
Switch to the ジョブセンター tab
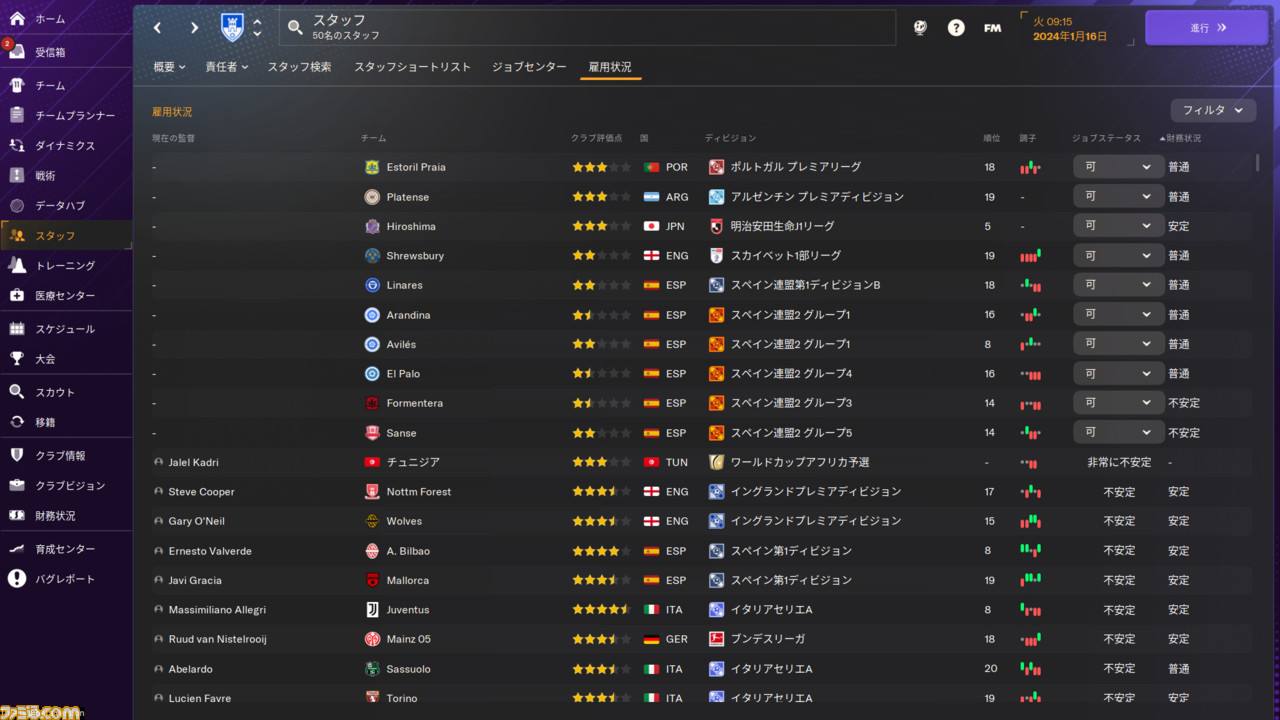(x=529, y=67)
